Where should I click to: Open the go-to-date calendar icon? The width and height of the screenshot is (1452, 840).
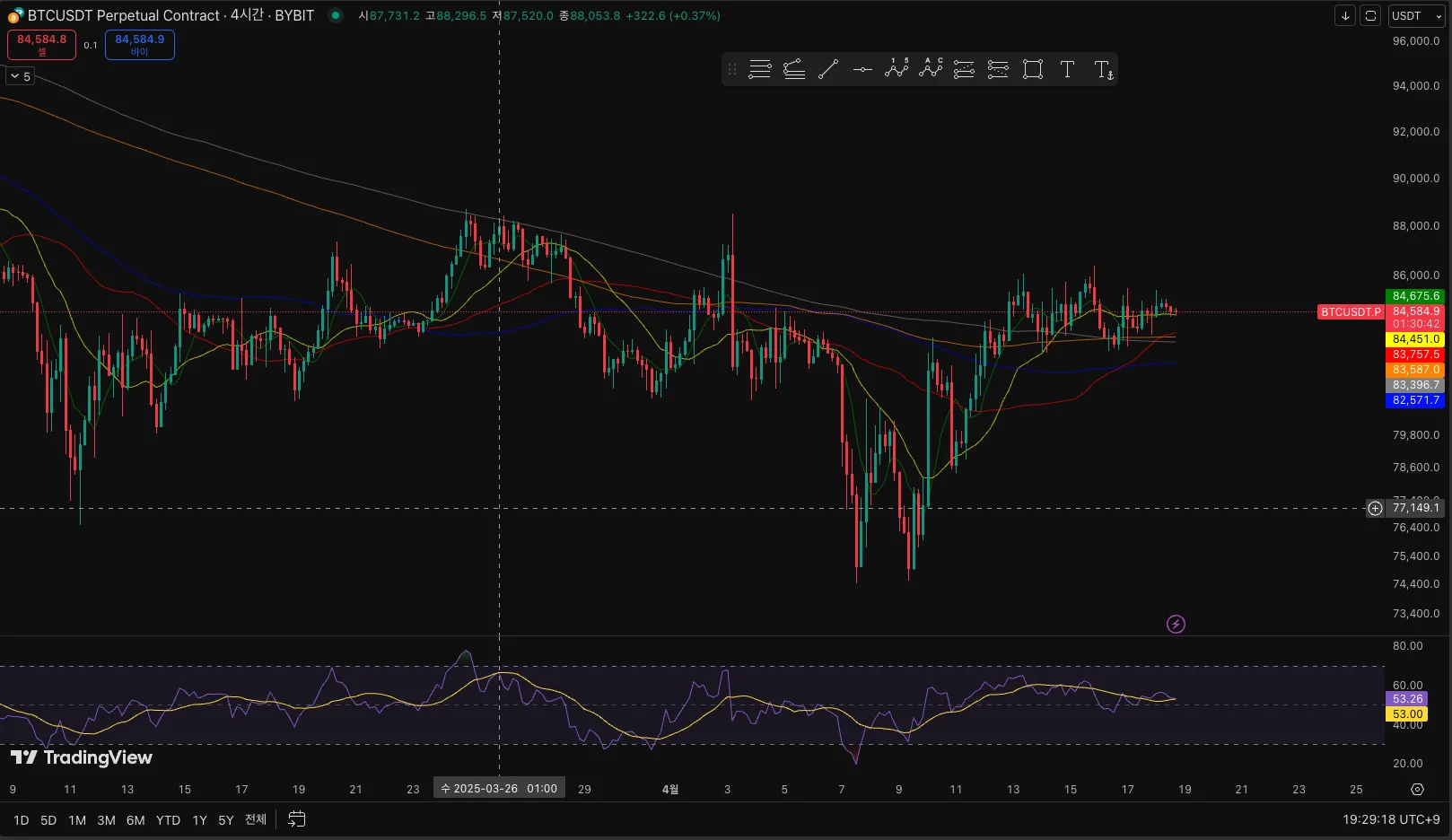click(297, 819)
